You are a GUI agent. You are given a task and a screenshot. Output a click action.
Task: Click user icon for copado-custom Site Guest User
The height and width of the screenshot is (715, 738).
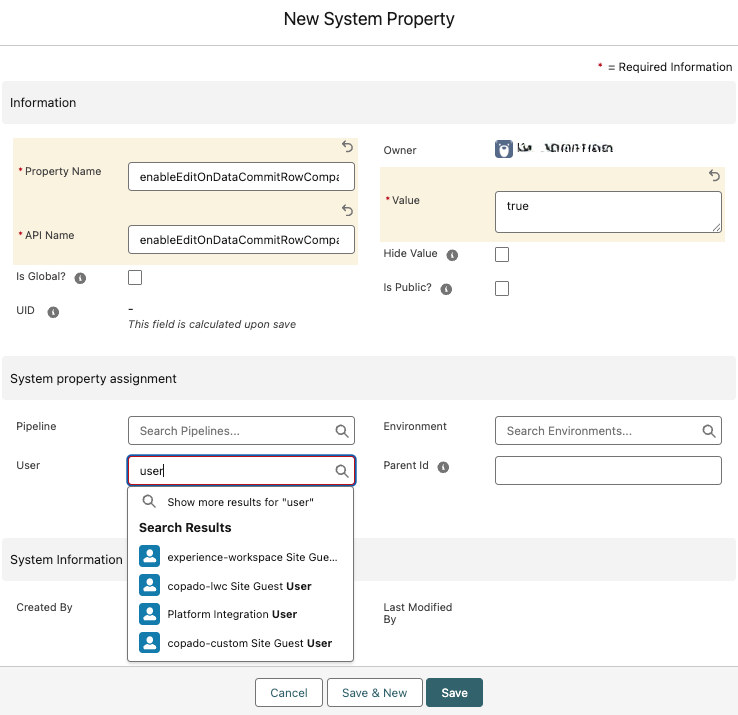150,643
